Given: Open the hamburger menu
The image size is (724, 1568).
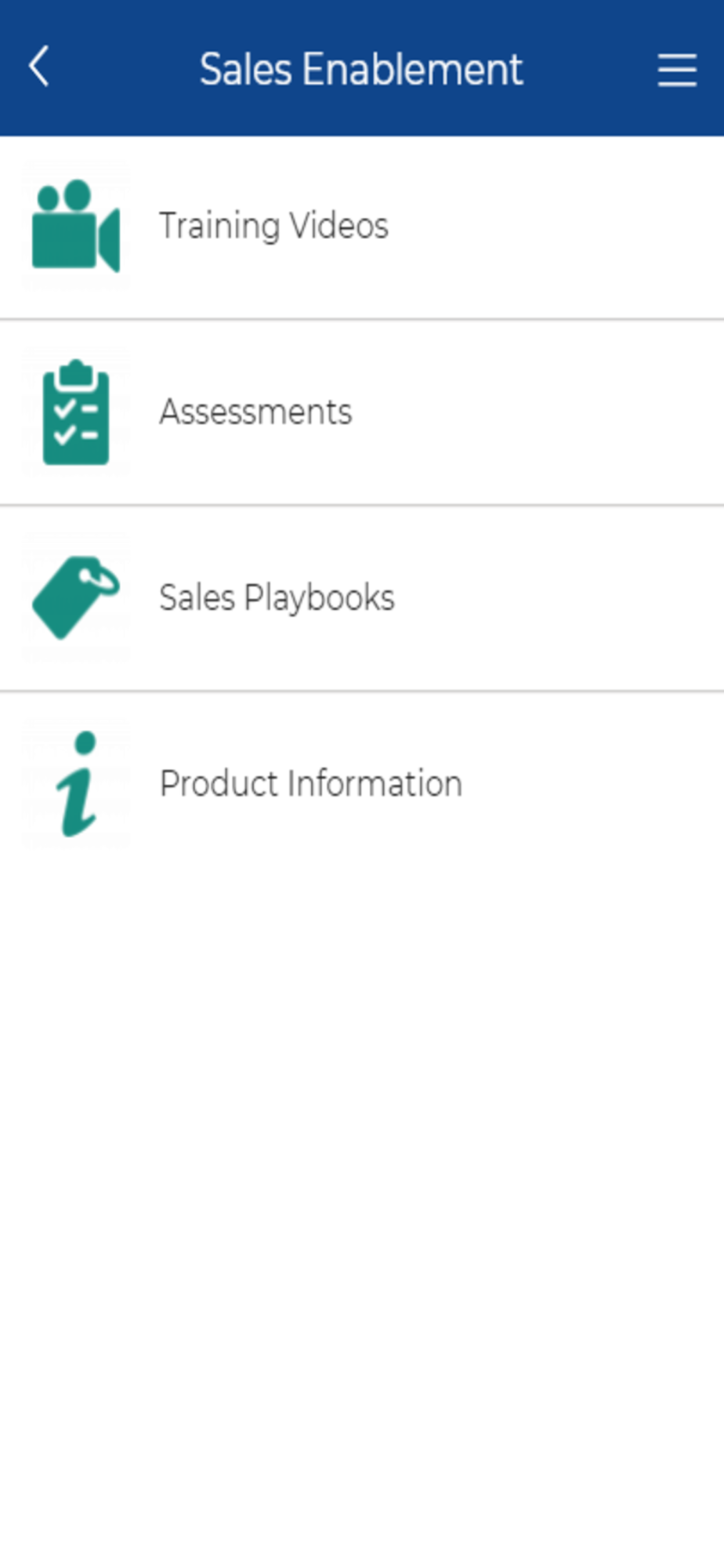Looking at the screenshot, I should coord(677,70).
